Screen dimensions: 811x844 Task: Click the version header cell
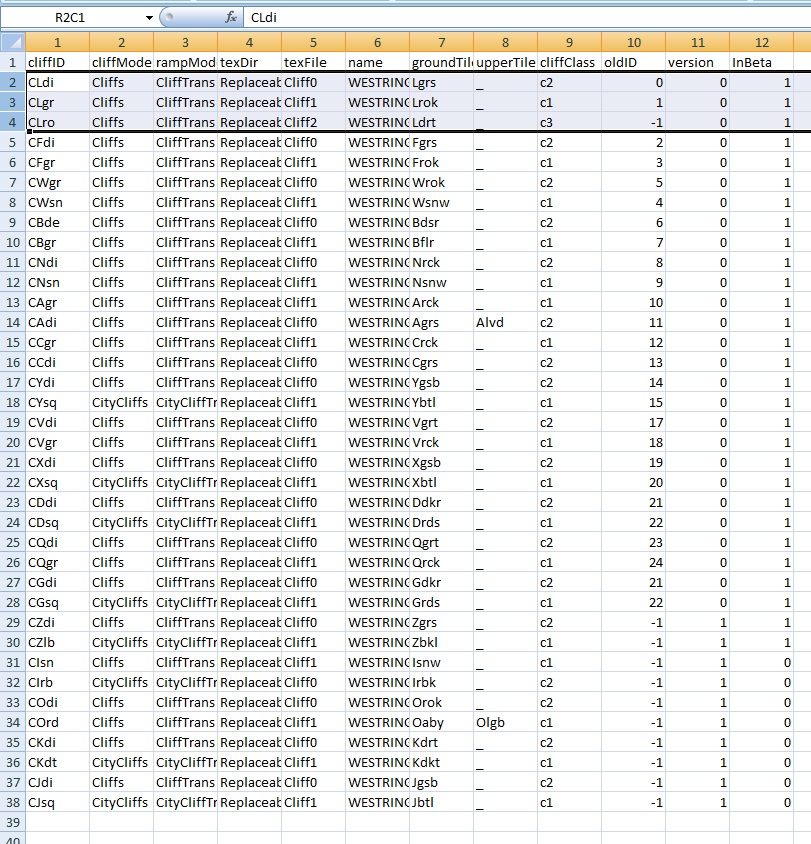[697, 62]
